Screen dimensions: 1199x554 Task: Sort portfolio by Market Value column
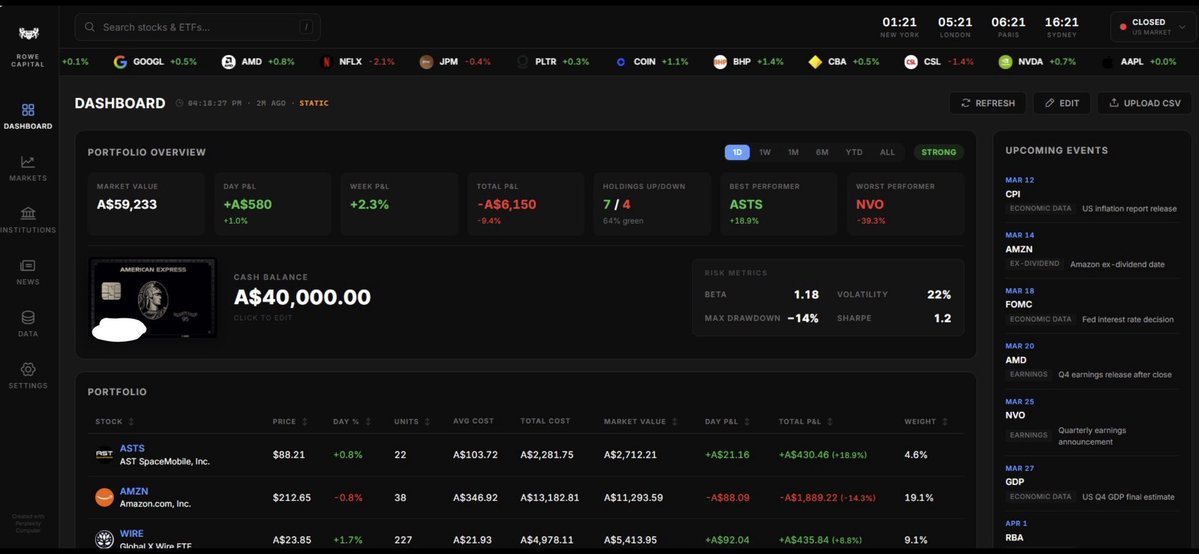(640, 422)
